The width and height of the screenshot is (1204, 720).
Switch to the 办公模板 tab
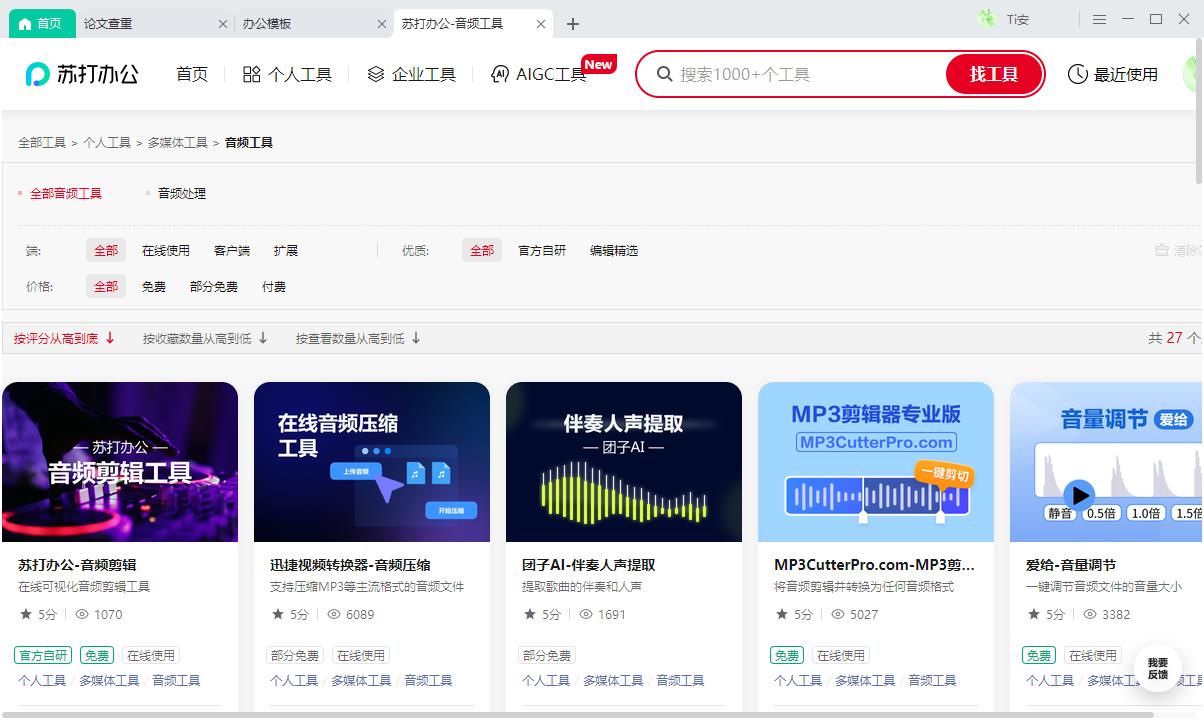267,23
